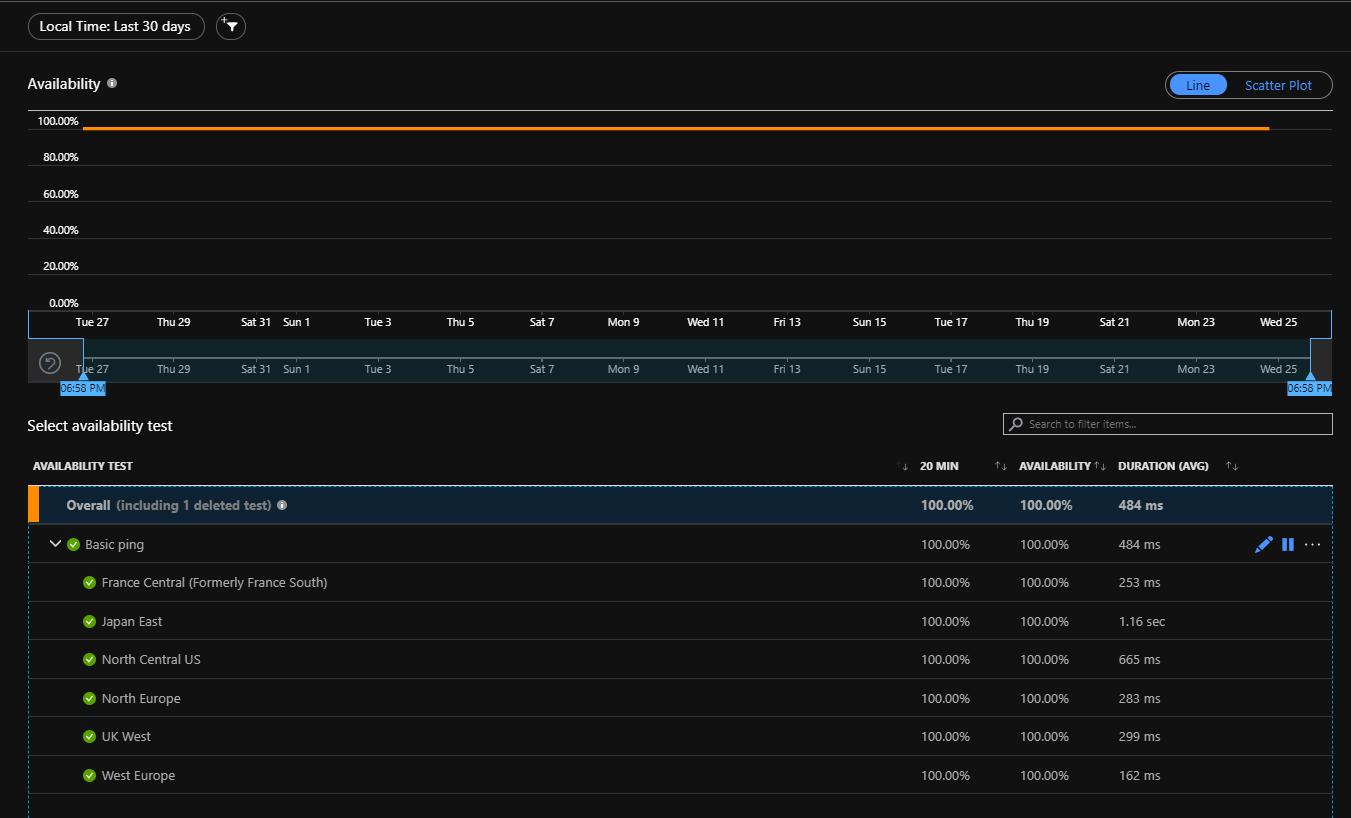Switch chart to Line view
The height and width of the screenshot is (818, 1351).
pyautogui.click(x=1198, y=86)
